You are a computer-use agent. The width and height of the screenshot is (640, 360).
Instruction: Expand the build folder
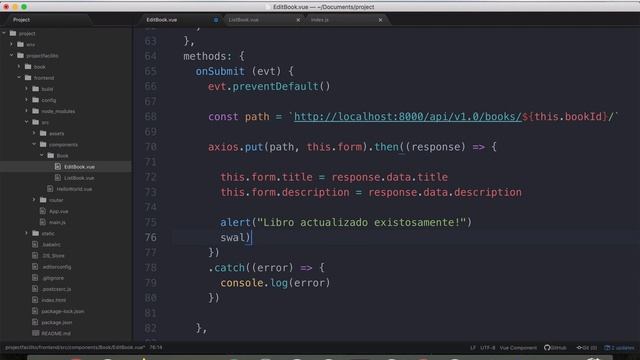click(27, 88)
